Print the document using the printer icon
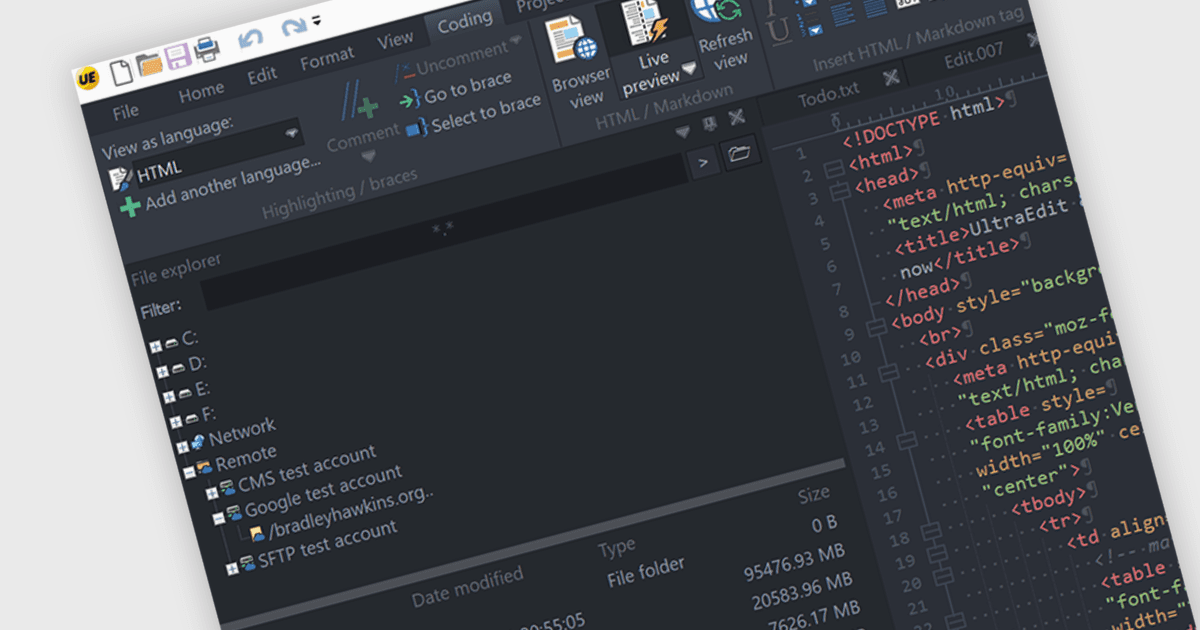Viewport: 1200px width, 630px height. pos(206,48)
